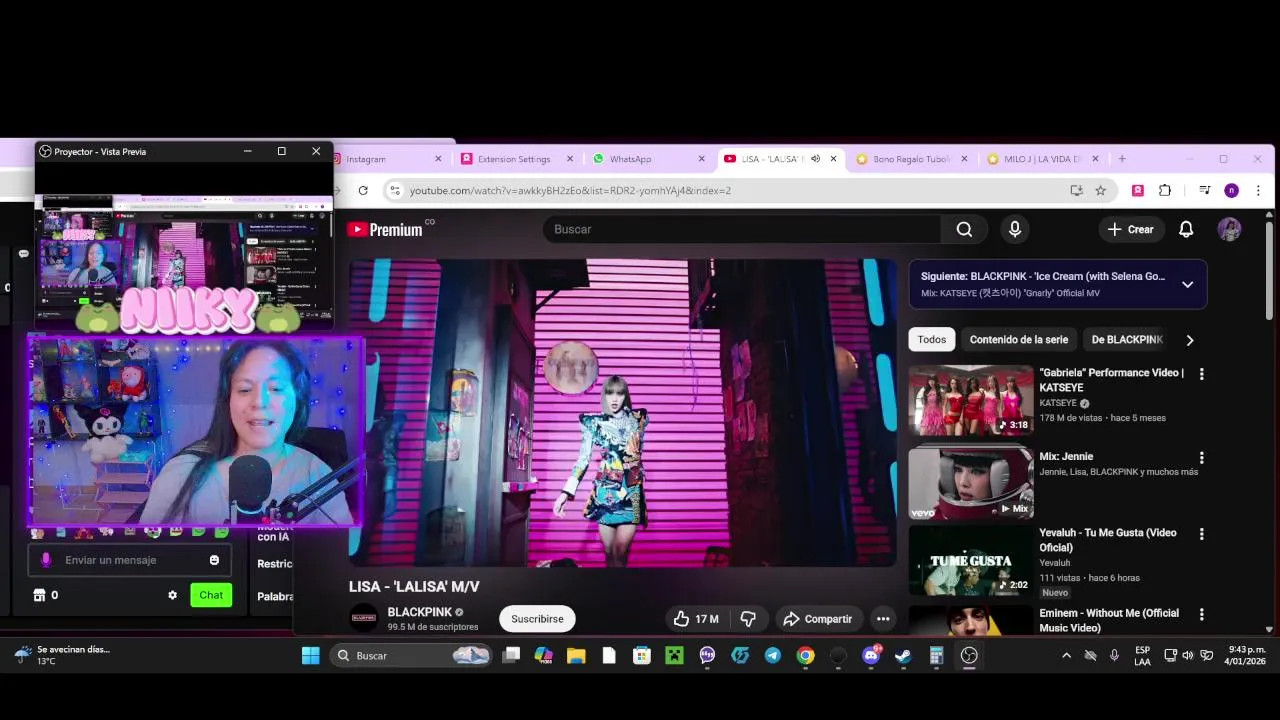Mute tab via speaker icon on LISA tab
Viewport: 1280px width, 720px height.
click(x=815, y=159)
